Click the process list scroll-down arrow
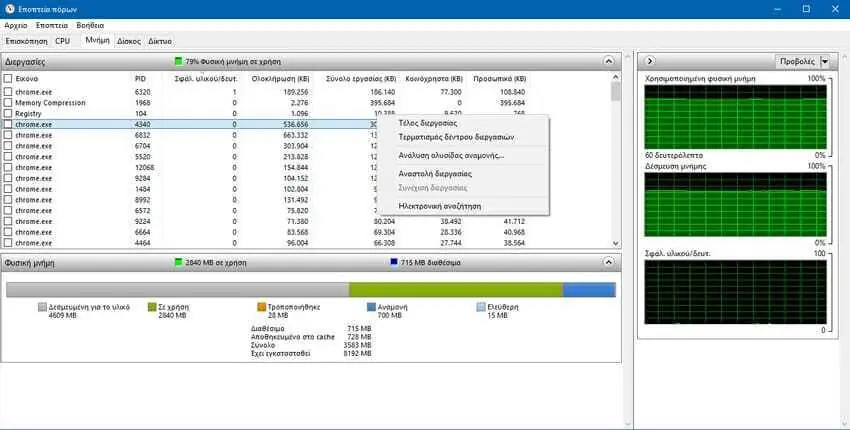850x430 pixels. coord(615,244)
